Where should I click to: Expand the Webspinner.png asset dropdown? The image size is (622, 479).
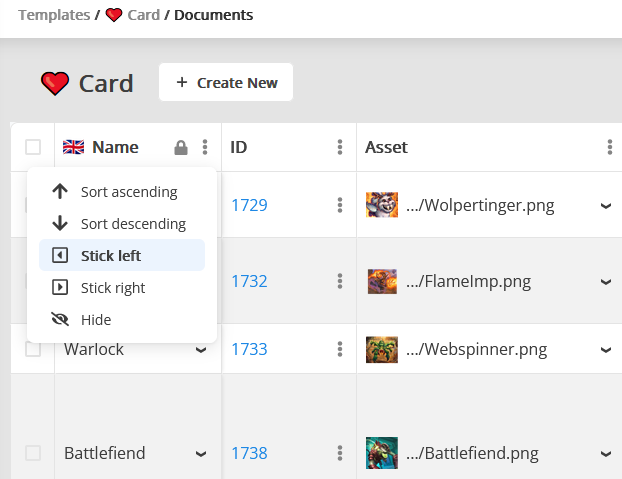[x=605, y=350]
